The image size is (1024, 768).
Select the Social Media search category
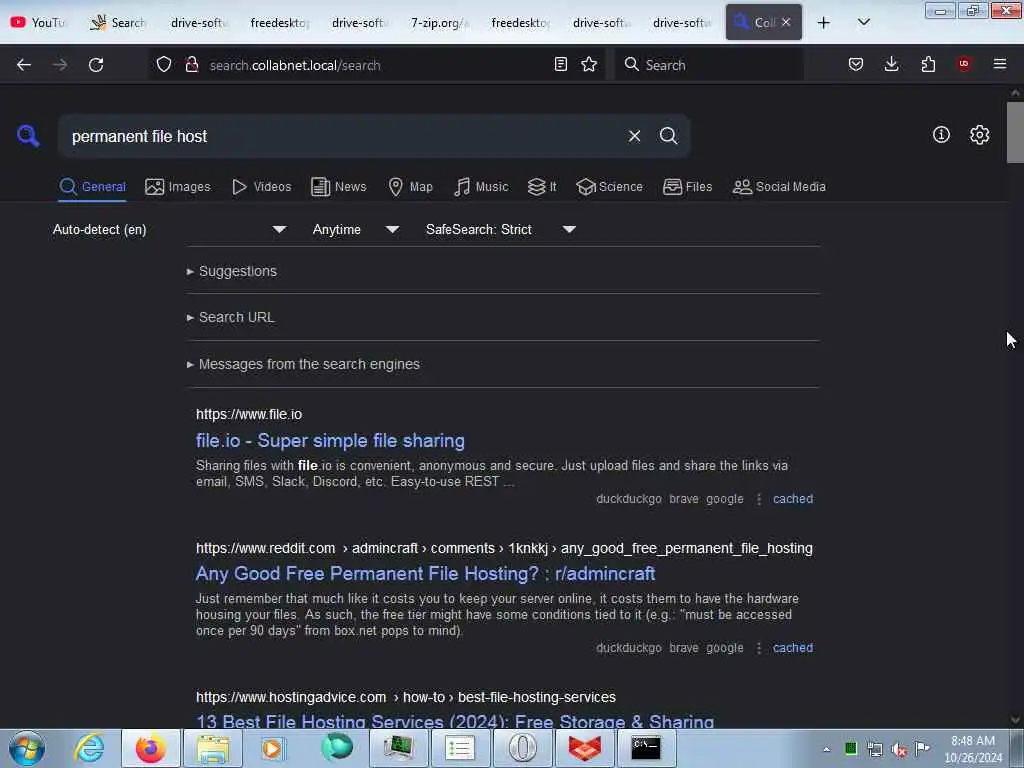779,187
